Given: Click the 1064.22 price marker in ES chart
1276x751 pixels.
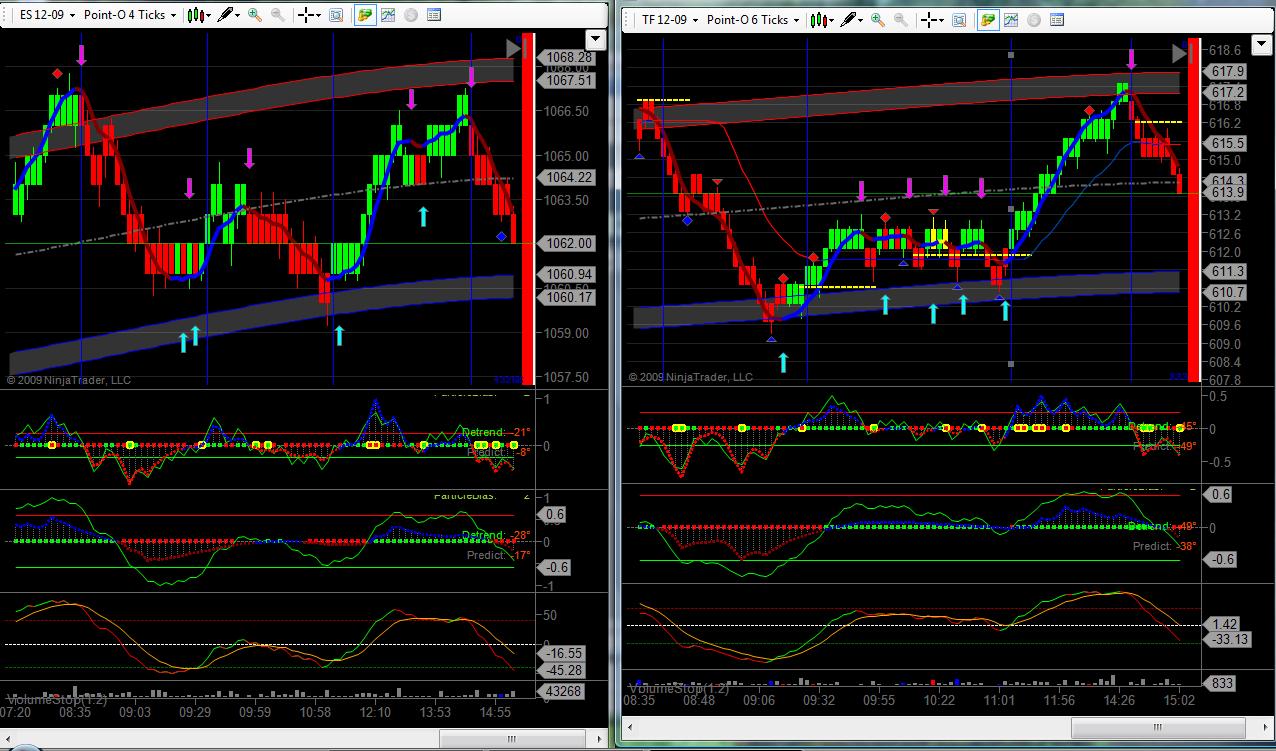Looking at the screenshot, I should 567,177.
